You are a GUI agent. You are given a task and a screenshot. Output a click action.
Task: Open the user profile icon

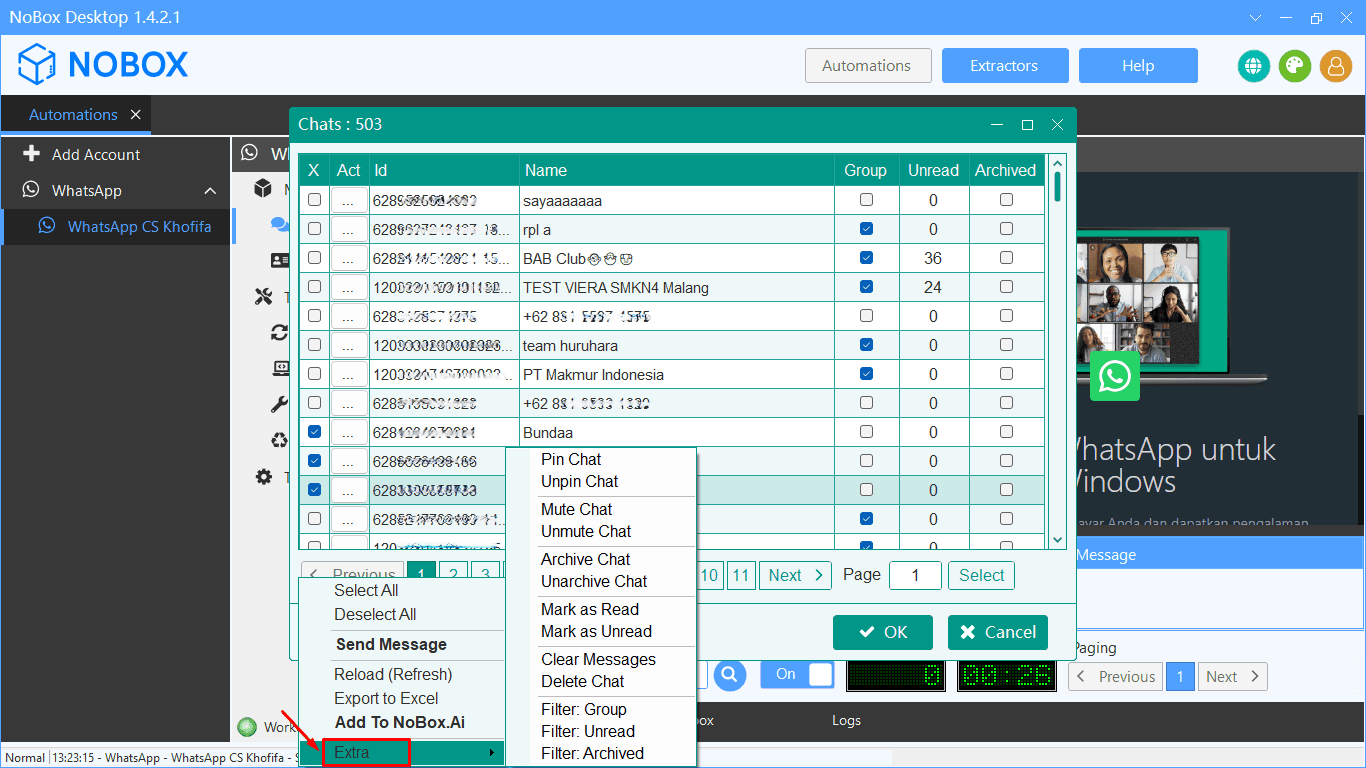1335,66
